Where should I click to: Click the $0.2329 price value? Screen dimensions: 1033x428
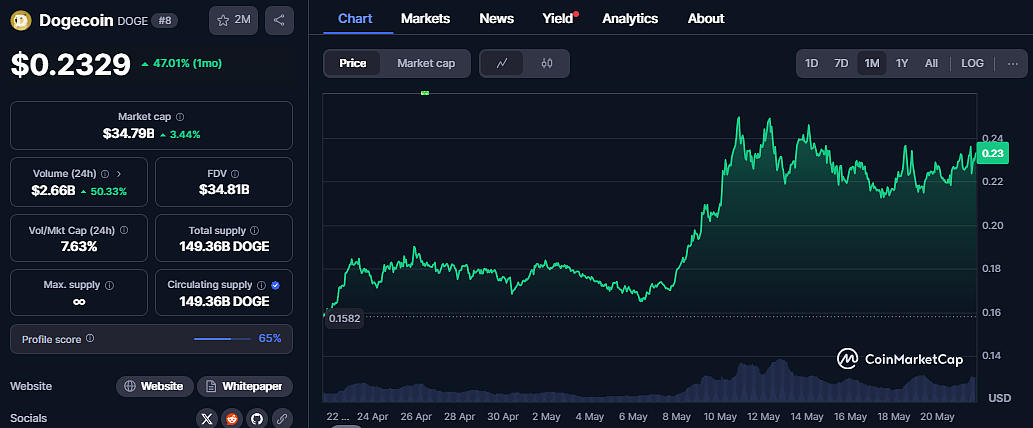pos(70,64)
